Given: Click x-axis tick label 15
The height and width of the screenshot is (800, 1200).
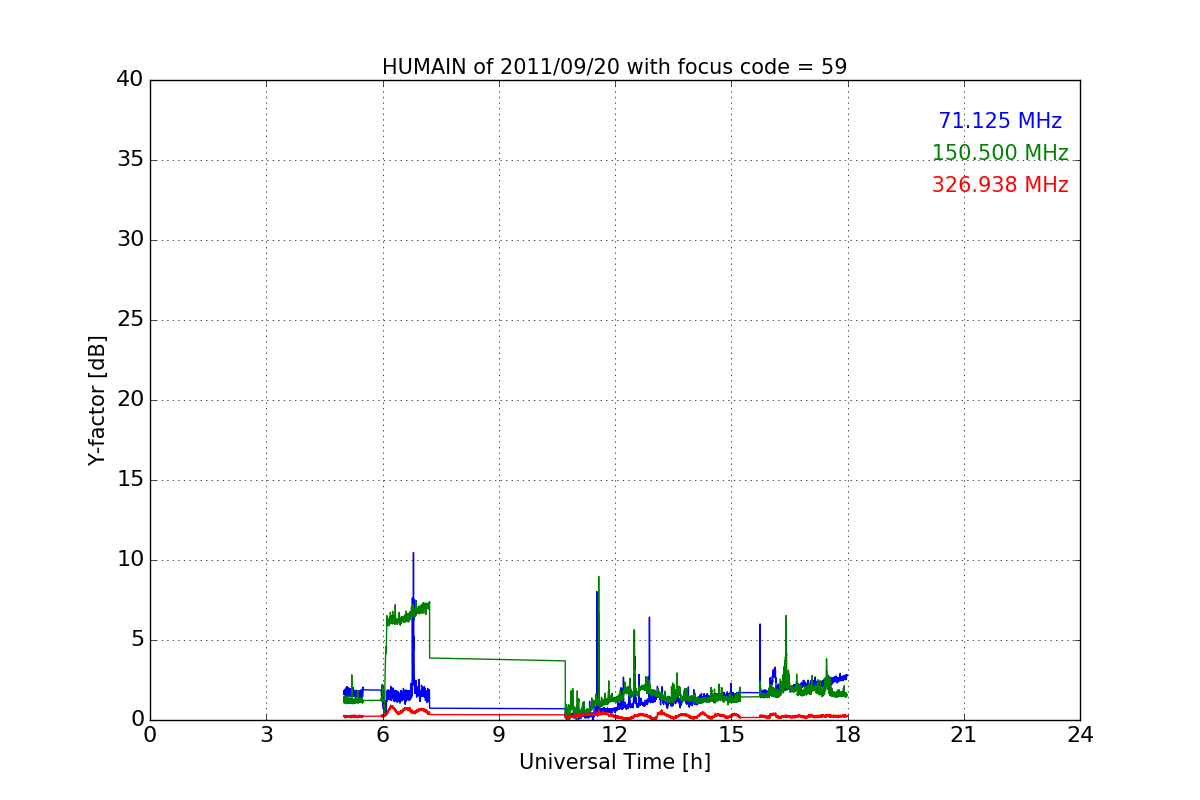Looking at the screenshot, I should 731,735.
